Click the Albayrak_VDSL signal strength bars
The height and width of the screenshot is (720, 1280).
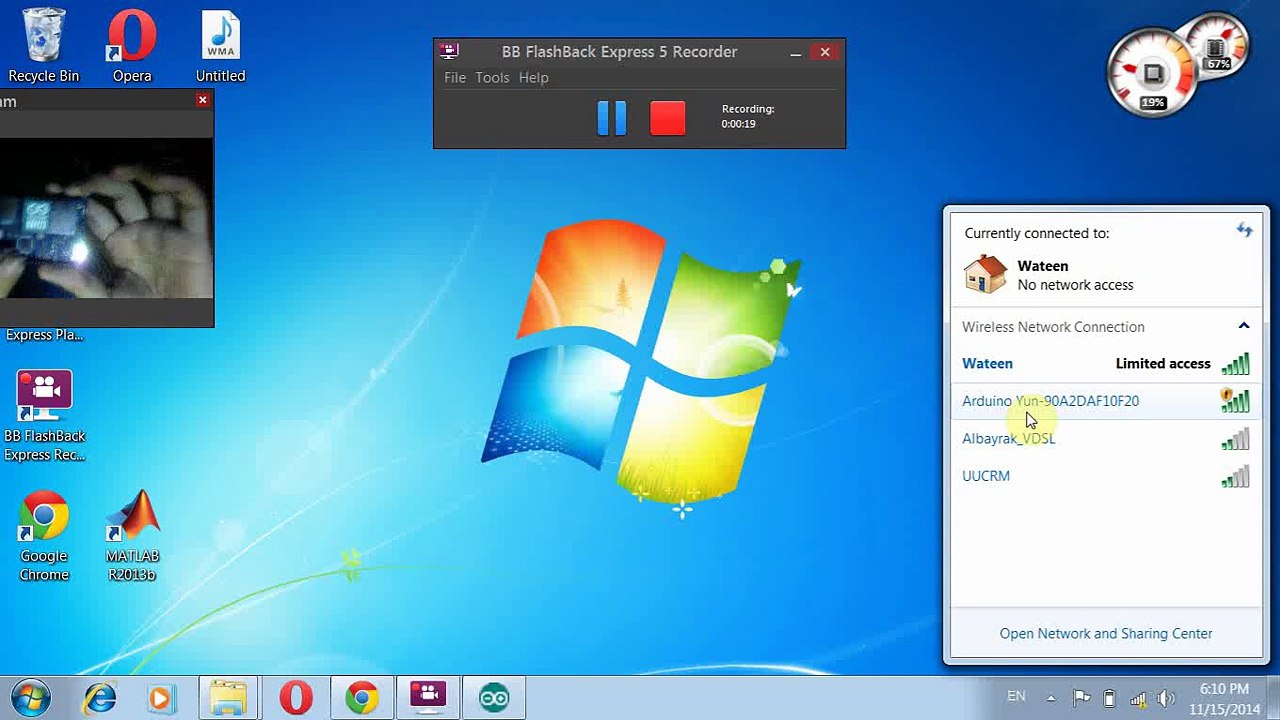point(1235,439)
